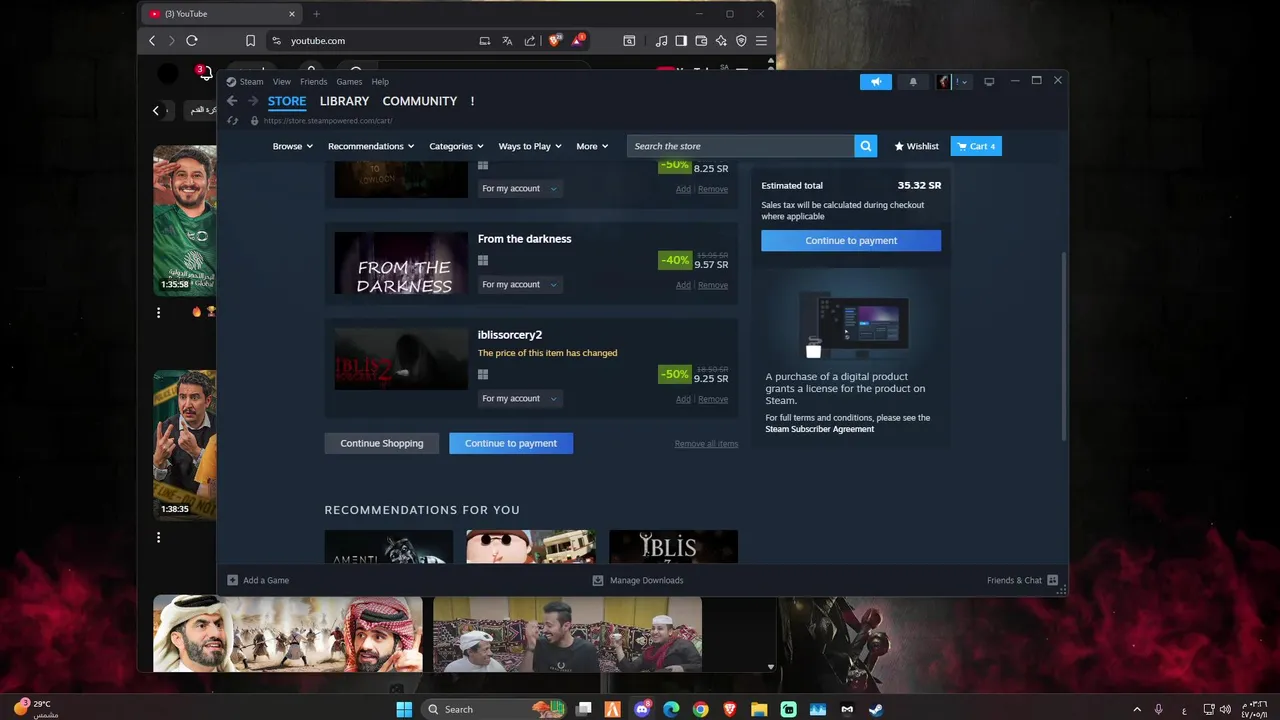Open the From the darkness game thumbnail
Screen dimensions: 1280x720
pyautogui.click(x=401, y=265)
